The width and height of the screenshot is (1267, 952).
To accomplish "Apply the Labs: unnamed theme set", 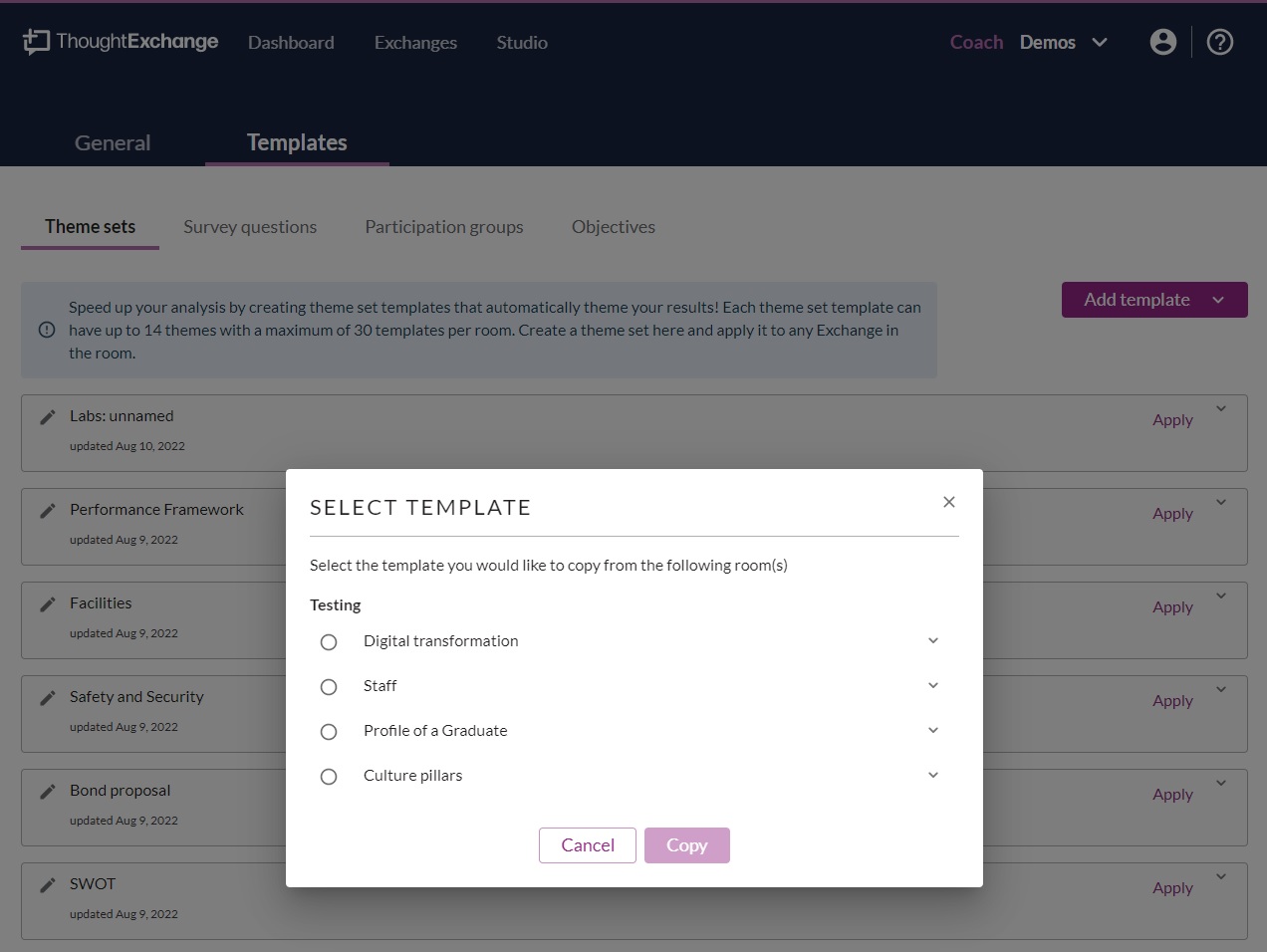I will tap(1172, 420).
